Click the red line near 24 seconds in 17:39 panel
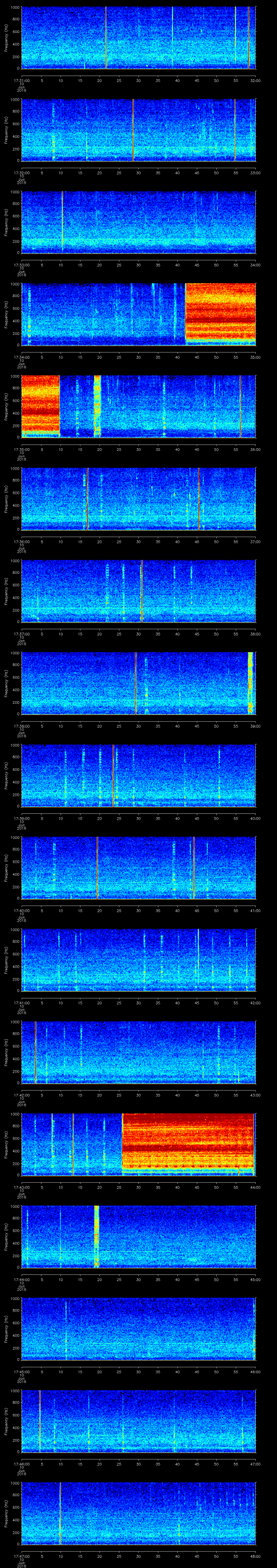This screenshot has height=1568, width=277. pos(113,775)
